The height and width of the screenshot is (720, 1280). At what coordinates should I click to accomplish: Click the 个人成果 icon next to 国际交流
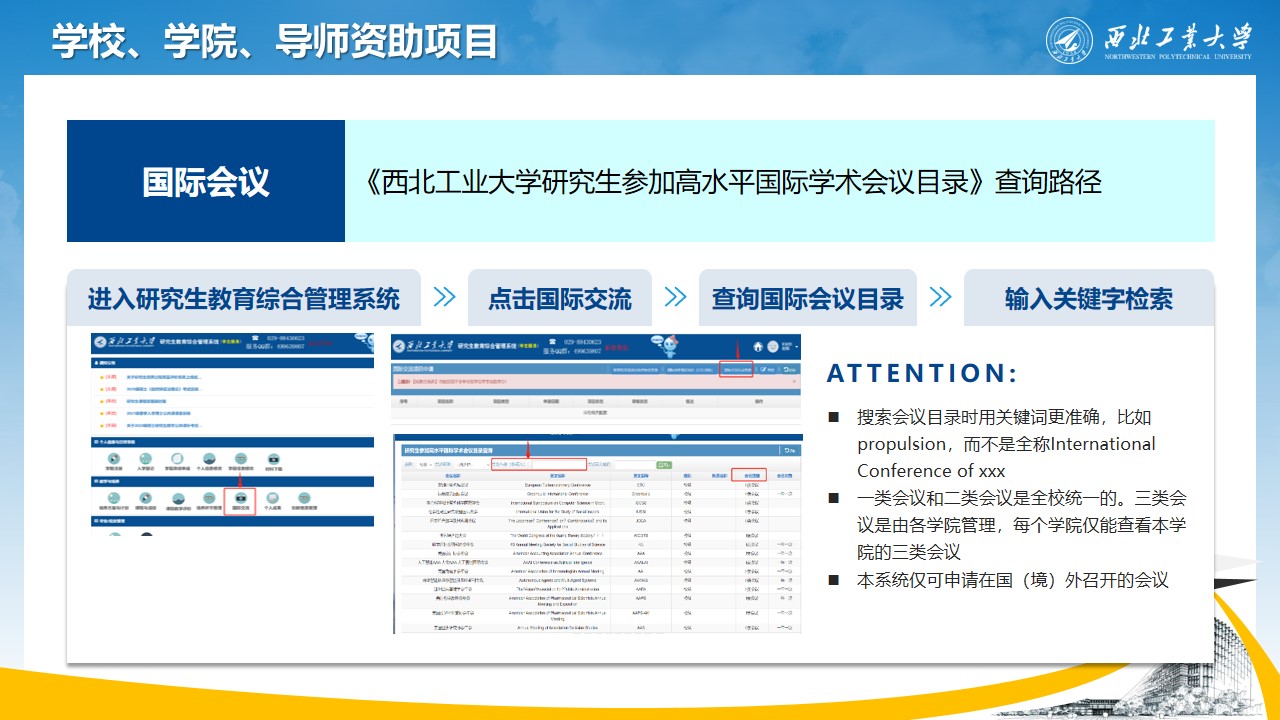pos(272,501)
